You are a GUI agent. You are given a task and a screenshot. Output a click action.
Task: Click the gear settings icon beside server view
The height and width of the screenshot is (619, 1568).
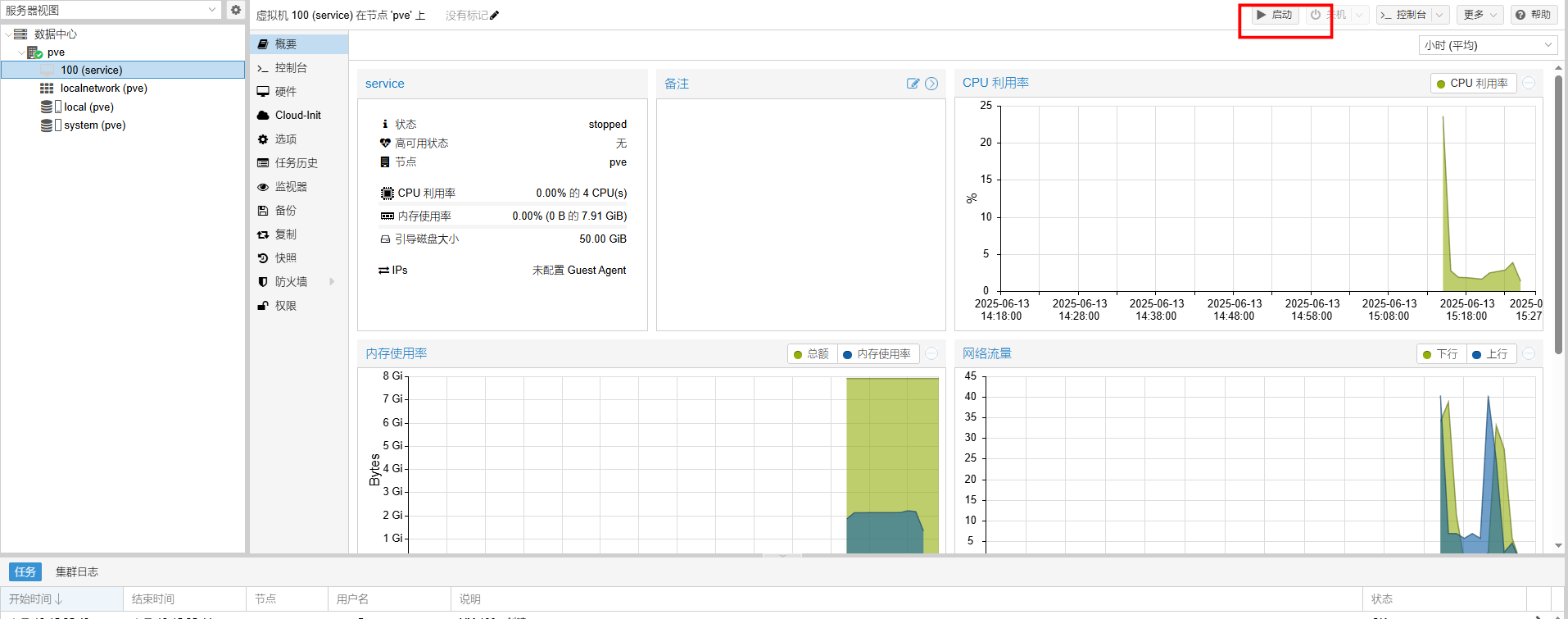(236, 10)
